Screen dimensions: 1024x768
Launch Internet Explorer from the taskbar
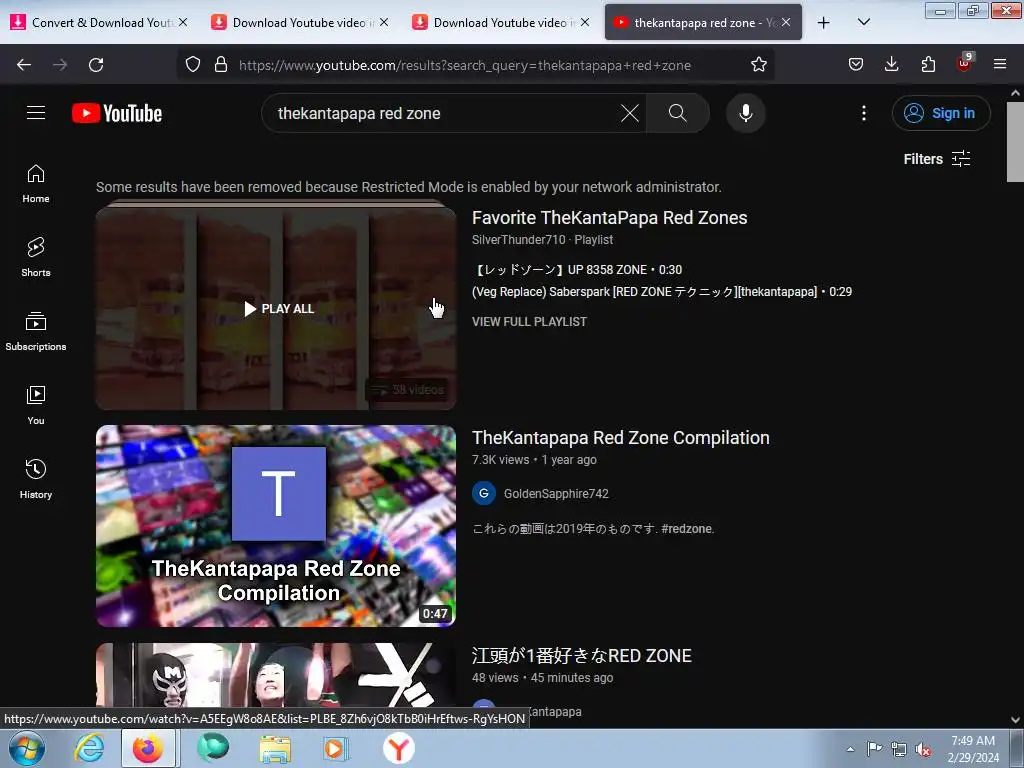(x=89, y=748)
